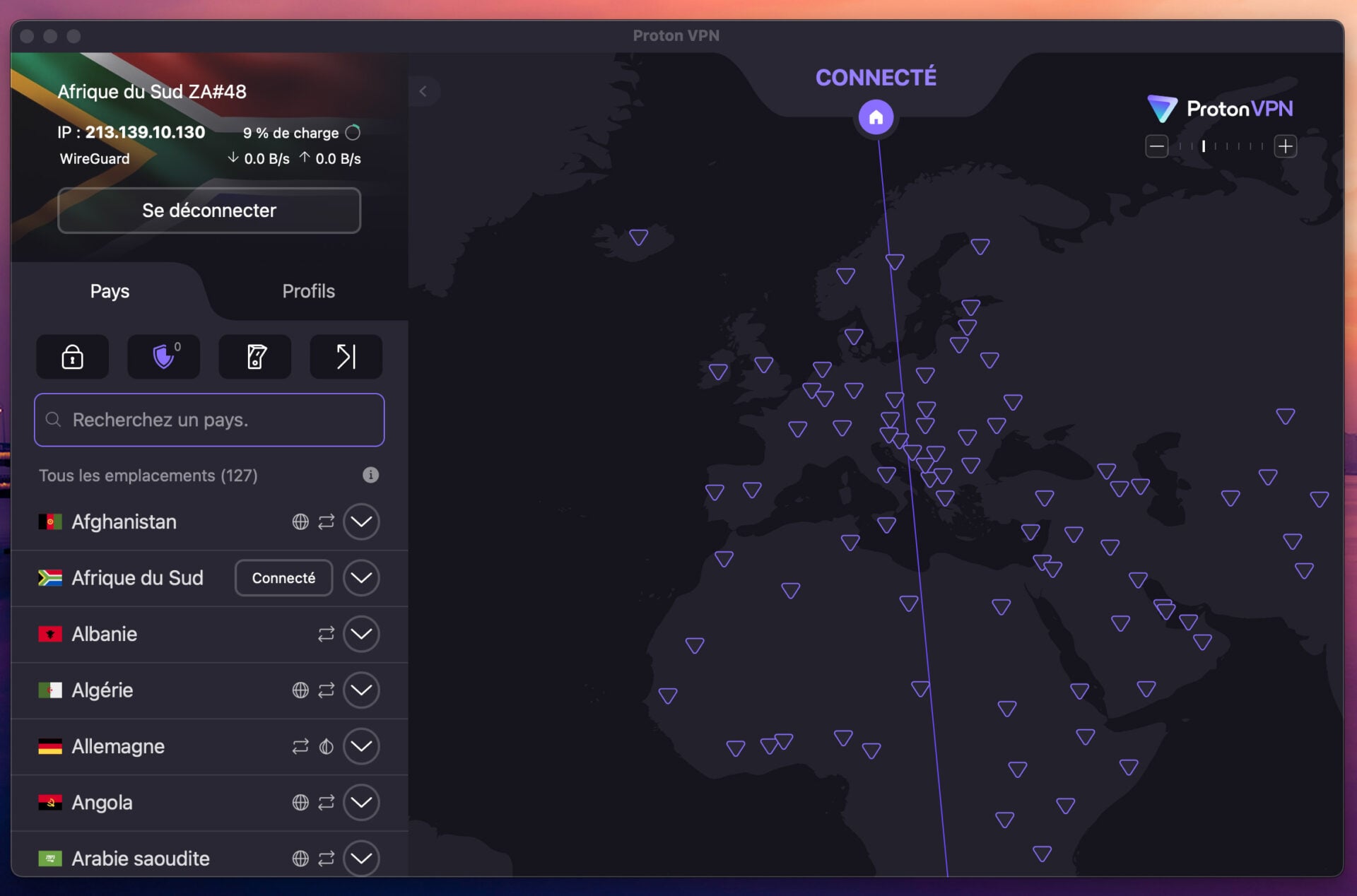Expand the Afghanistan server list

coord(361,521)
